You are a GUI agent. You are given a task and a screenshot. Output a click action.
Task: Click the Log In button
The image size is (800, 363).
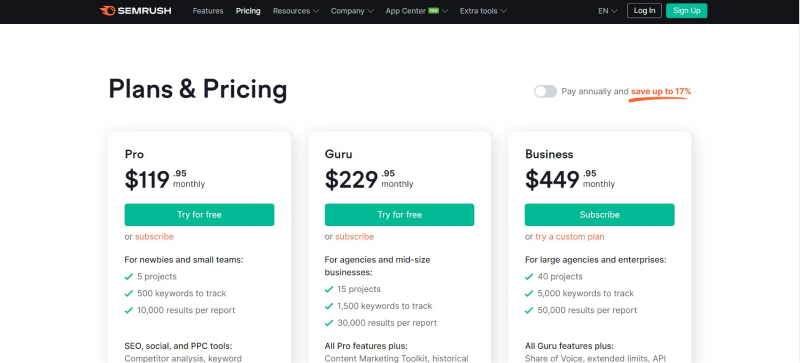tap(644, 11)
